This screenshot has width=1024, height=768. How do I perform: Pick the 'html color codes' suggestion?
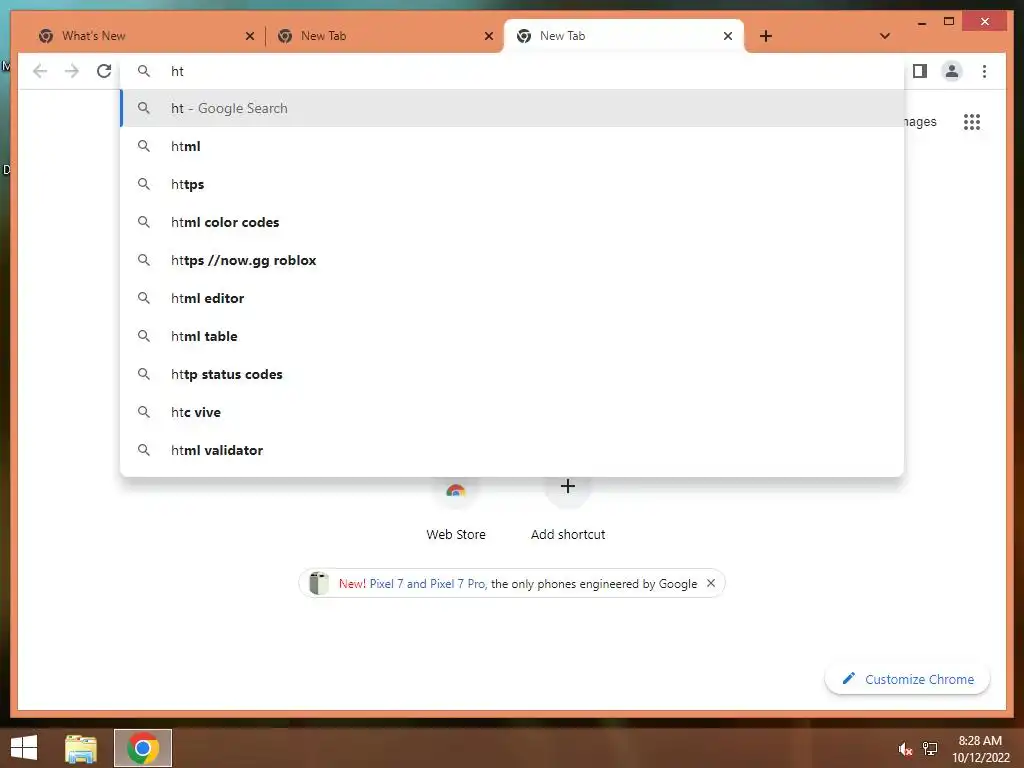[x=513, y=222]
